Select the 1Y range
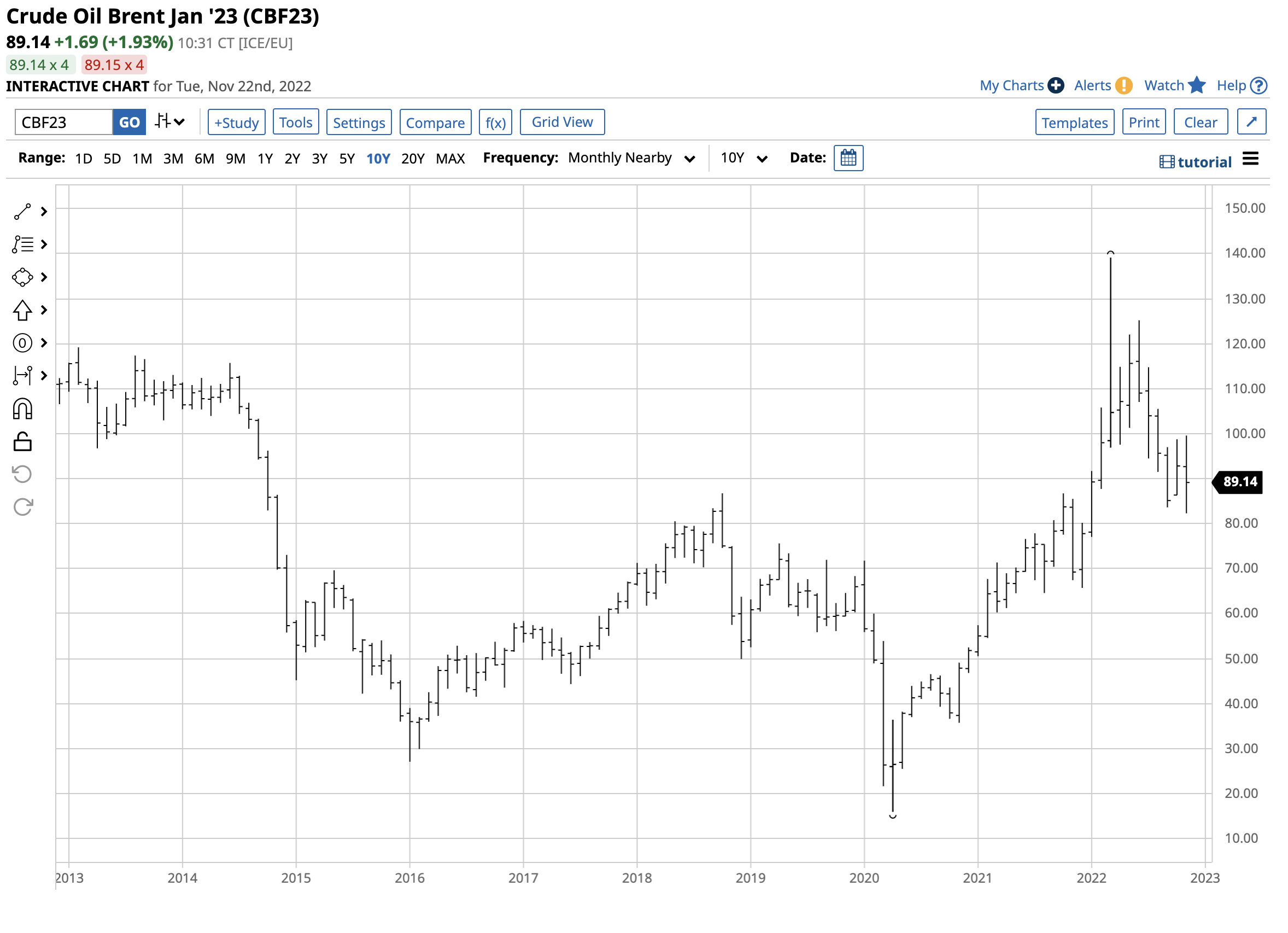Image resolution: width=1288 pixels, height=933 pixels. pos(265,159)
